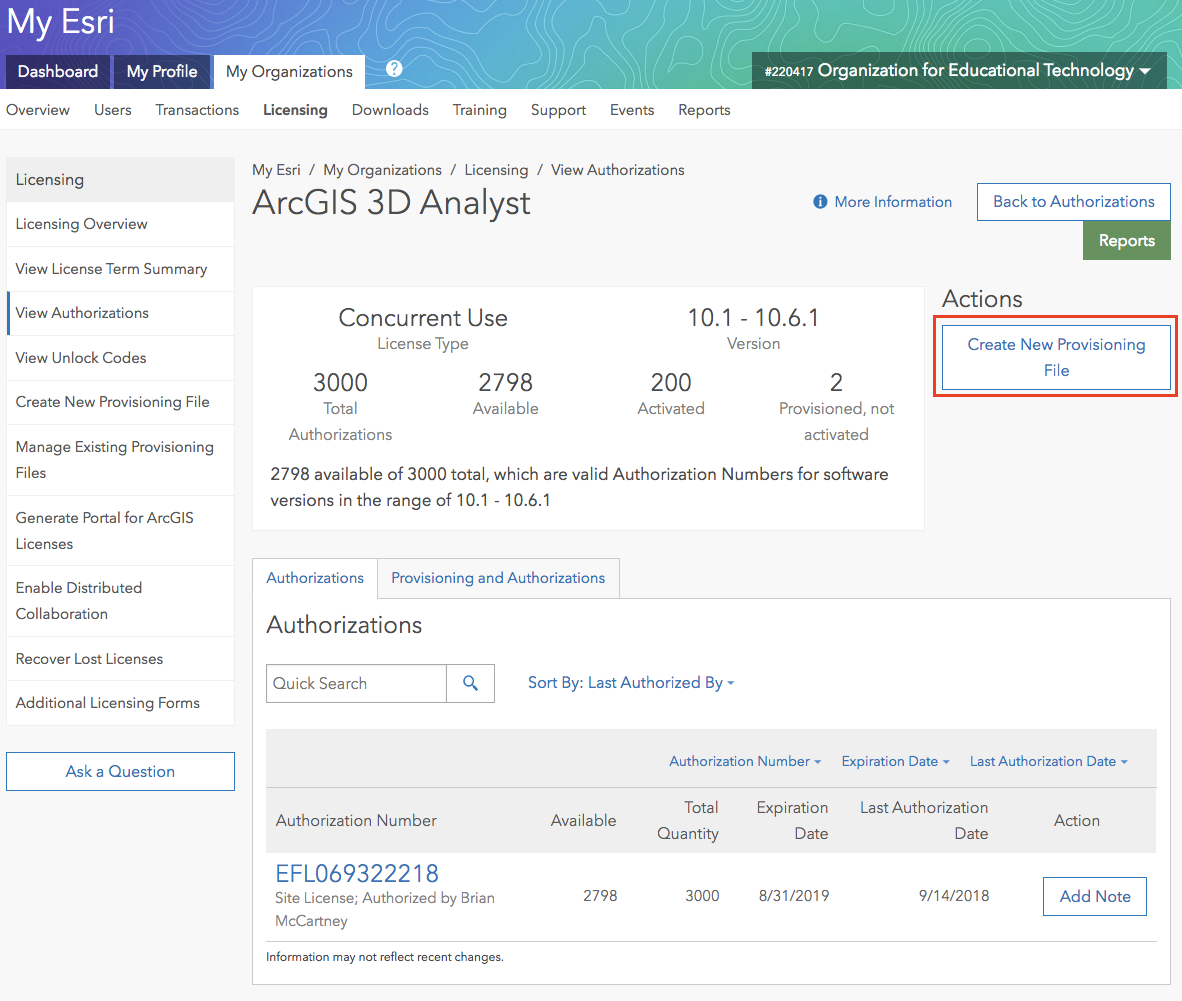Open the Last Authorization Date sort dropdown
This screenshot has height=1001, width=1182.
(1049, 761)
